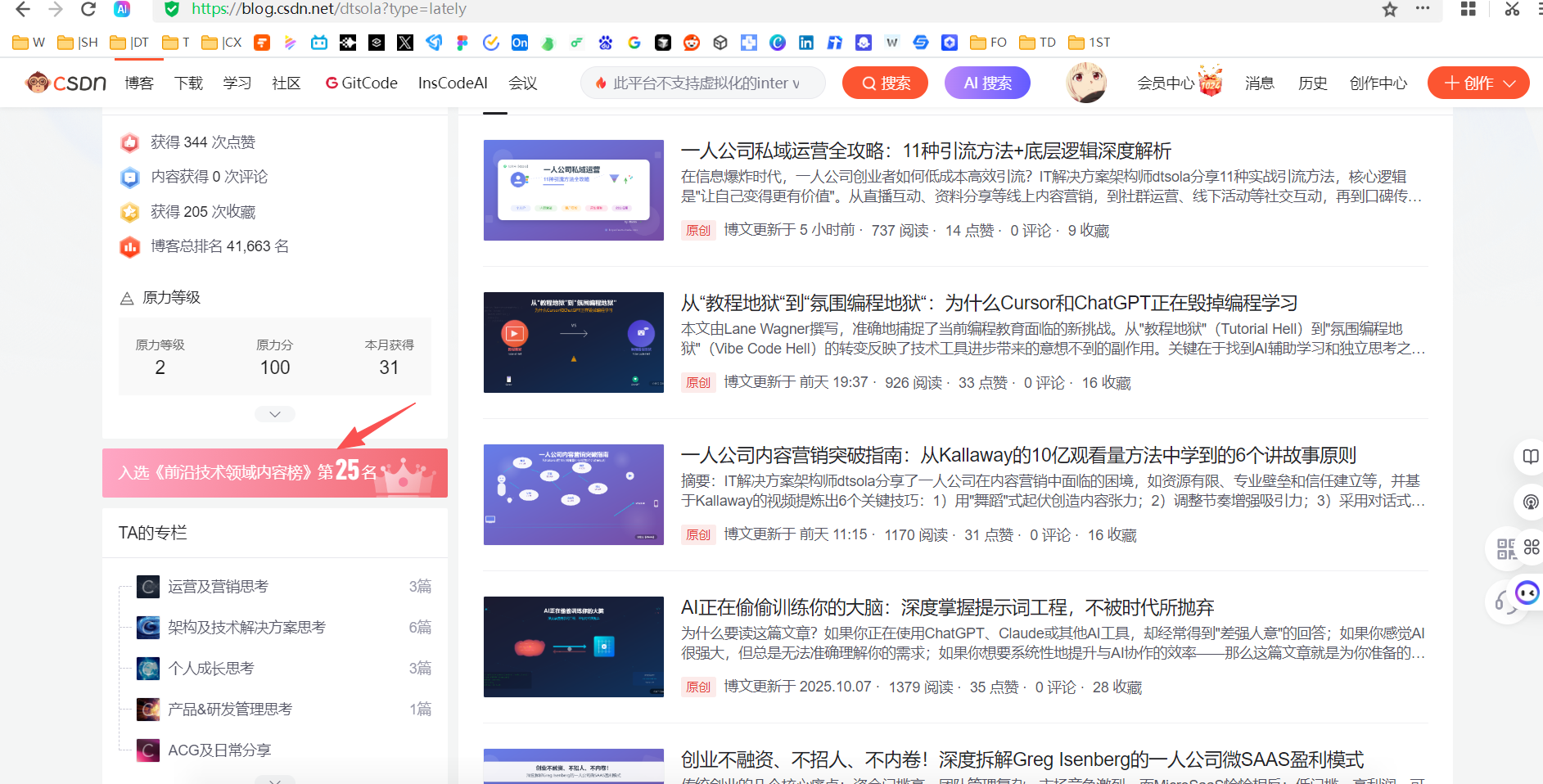Expand the TA的专栏 list chevron
Image resolution: width=1543 pixels, height=784 pixels.
pos(275,780)
